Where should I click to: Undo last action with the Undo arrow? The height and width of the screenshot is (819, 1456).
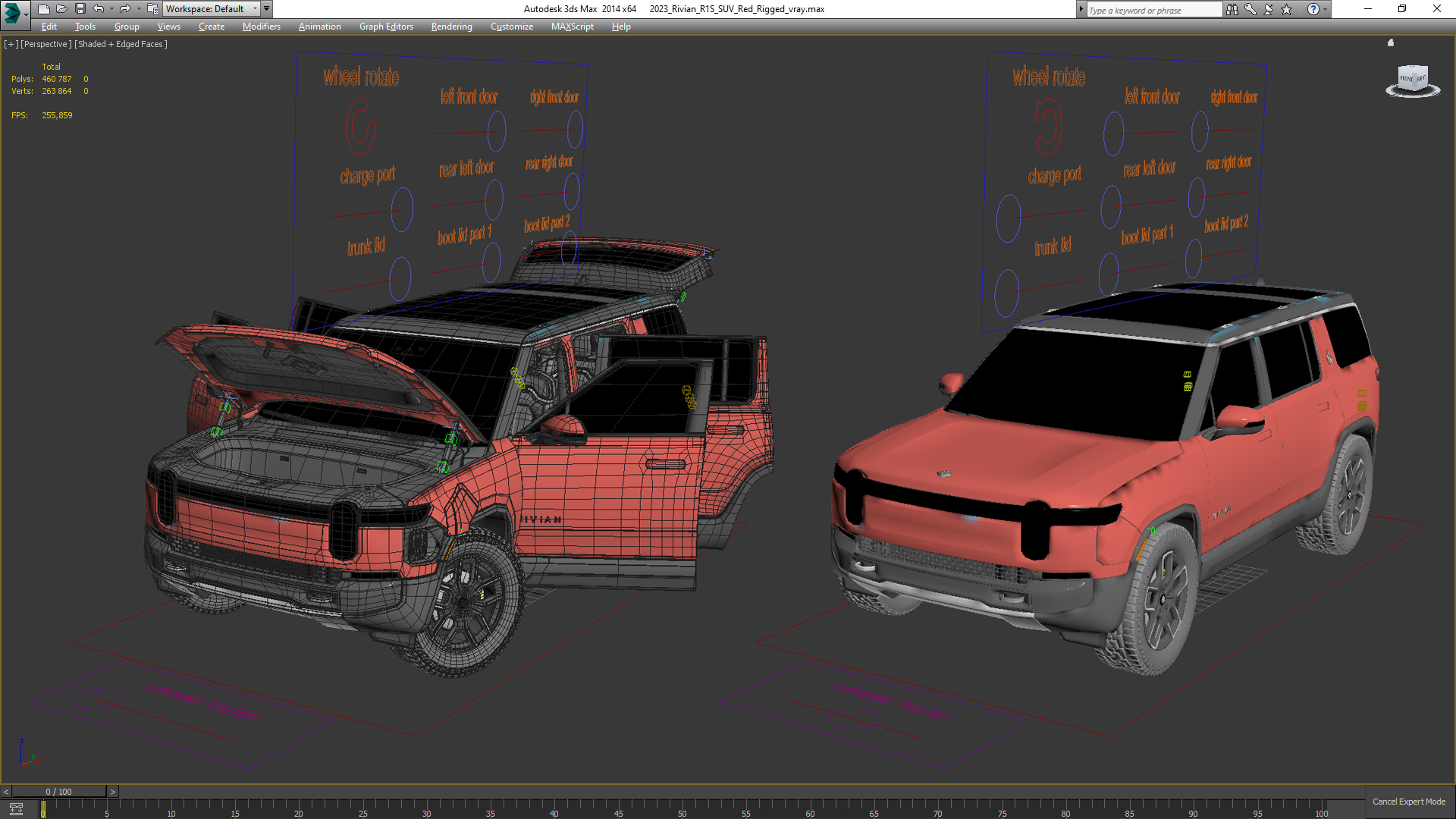click(99, 9)
